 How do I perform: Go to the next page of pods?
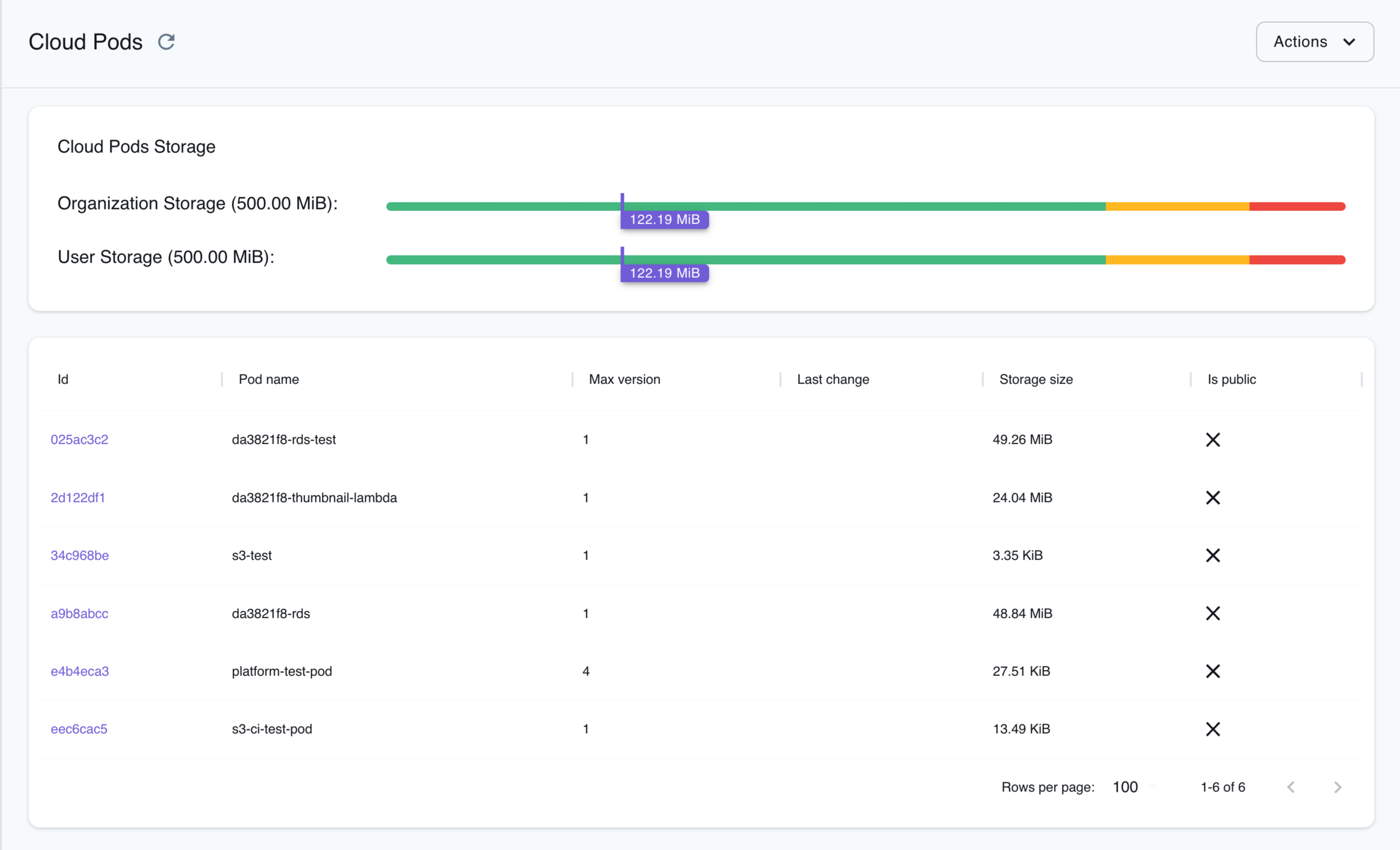coord(1337,787)
